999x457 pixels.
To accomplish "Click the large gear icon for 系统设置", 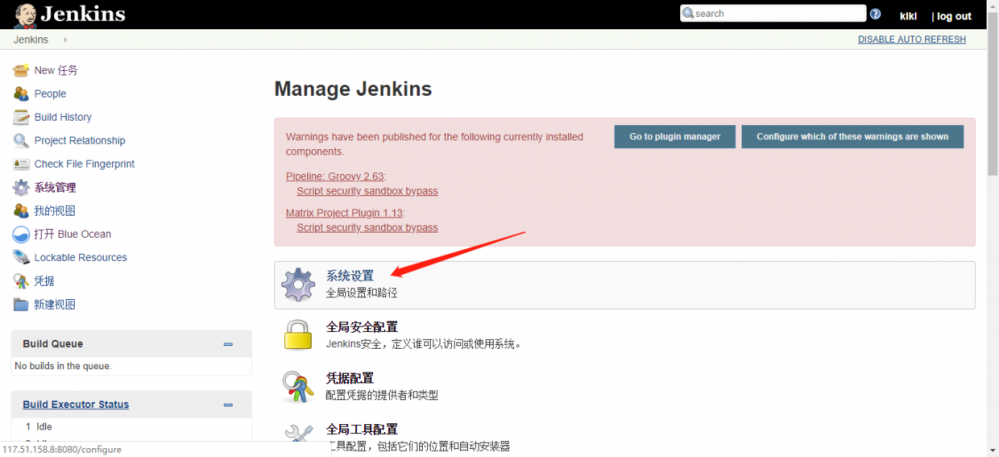I will coord(298,285).
